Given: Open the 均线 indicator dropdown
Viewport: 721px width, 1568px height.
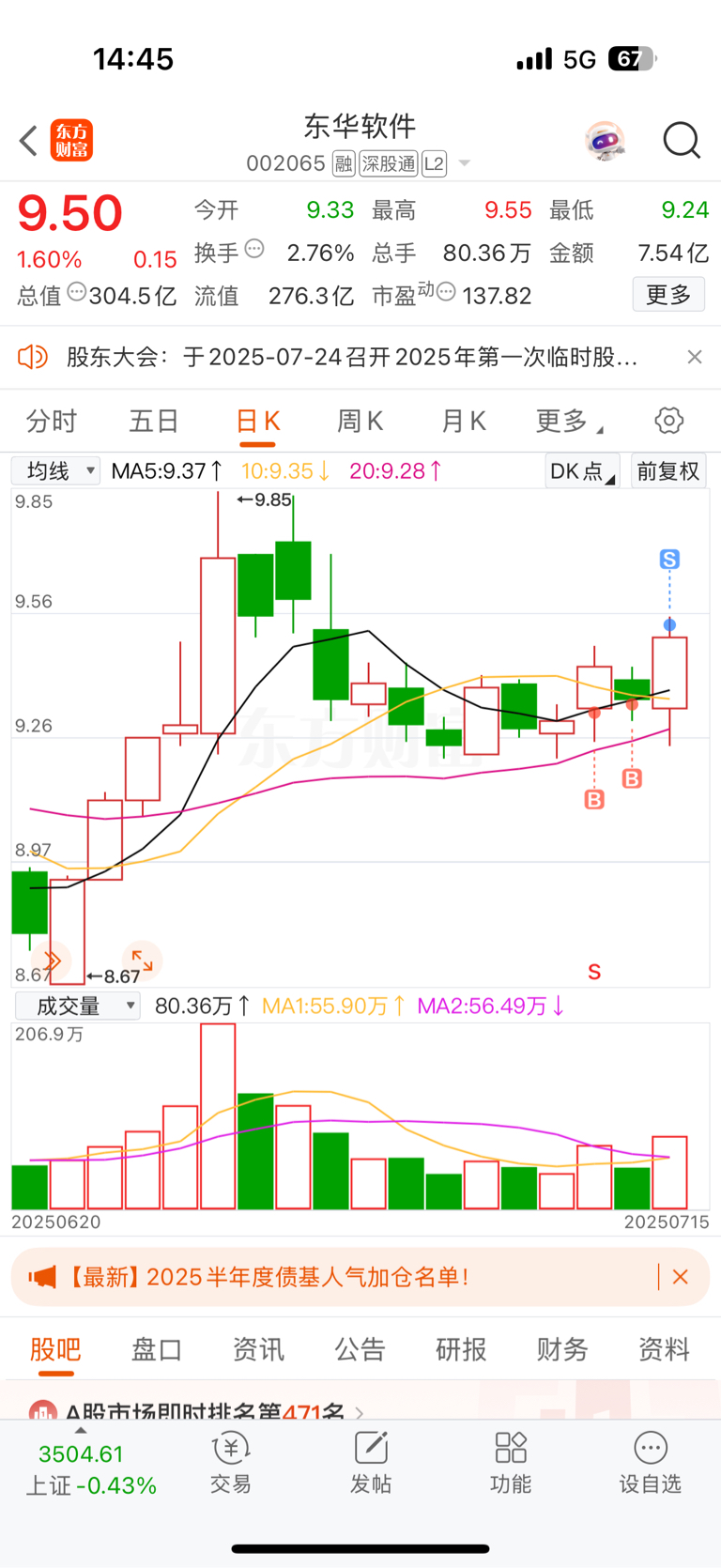Looking at the screenshot, I should click(55, 470).
